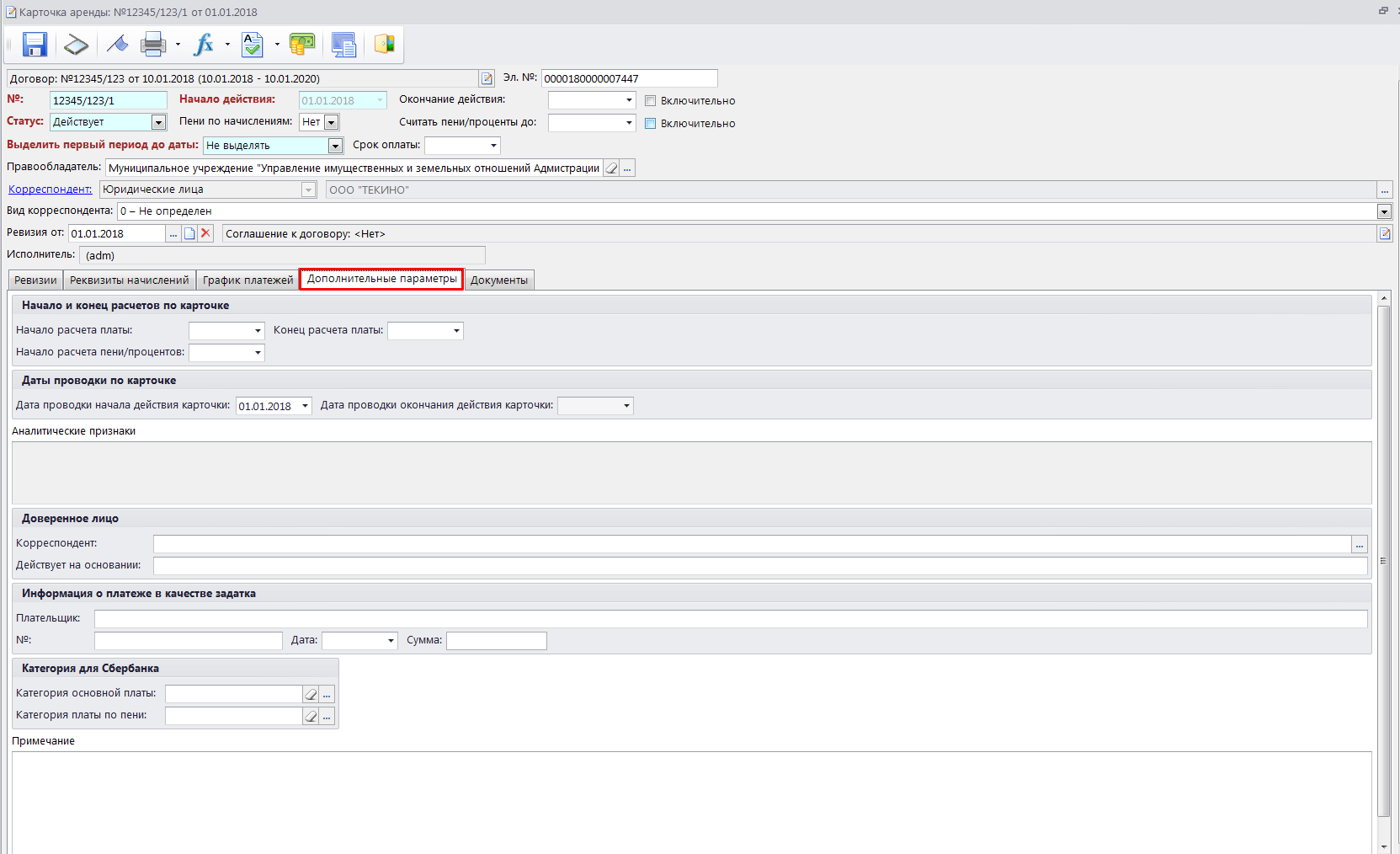
Task: Open the График платежей tab
Action: 248,280
